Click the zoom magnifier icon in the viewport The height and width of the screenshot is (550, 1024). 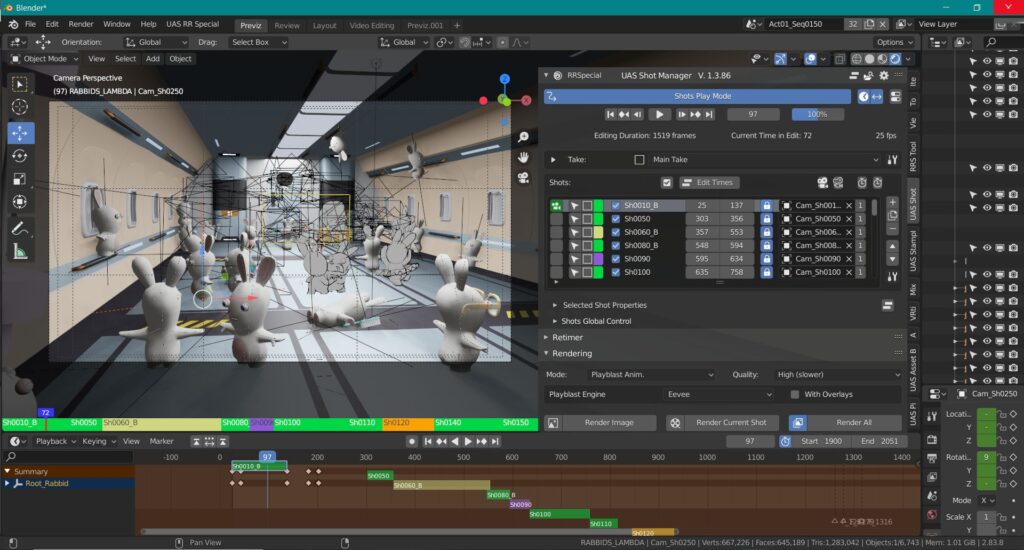pyautogui.click(x=523, y=137)
